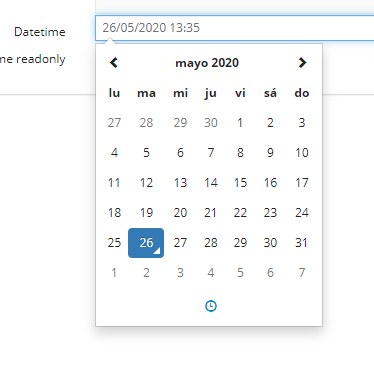Choose greyed-out June 3 date

[180, 273]
